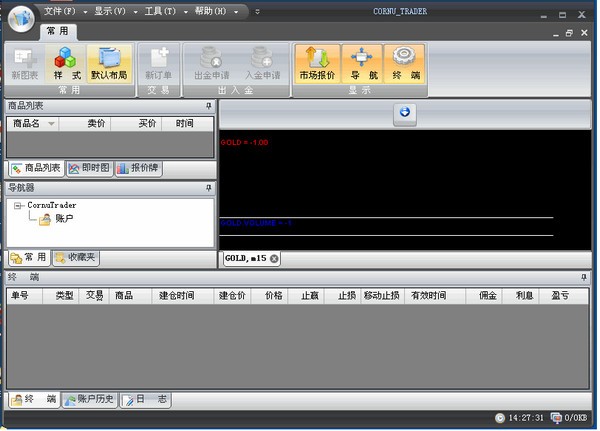Open the 商品名 column dropdown arrow
The height and width of the screenshot is (431, 600).
[51, 124]
